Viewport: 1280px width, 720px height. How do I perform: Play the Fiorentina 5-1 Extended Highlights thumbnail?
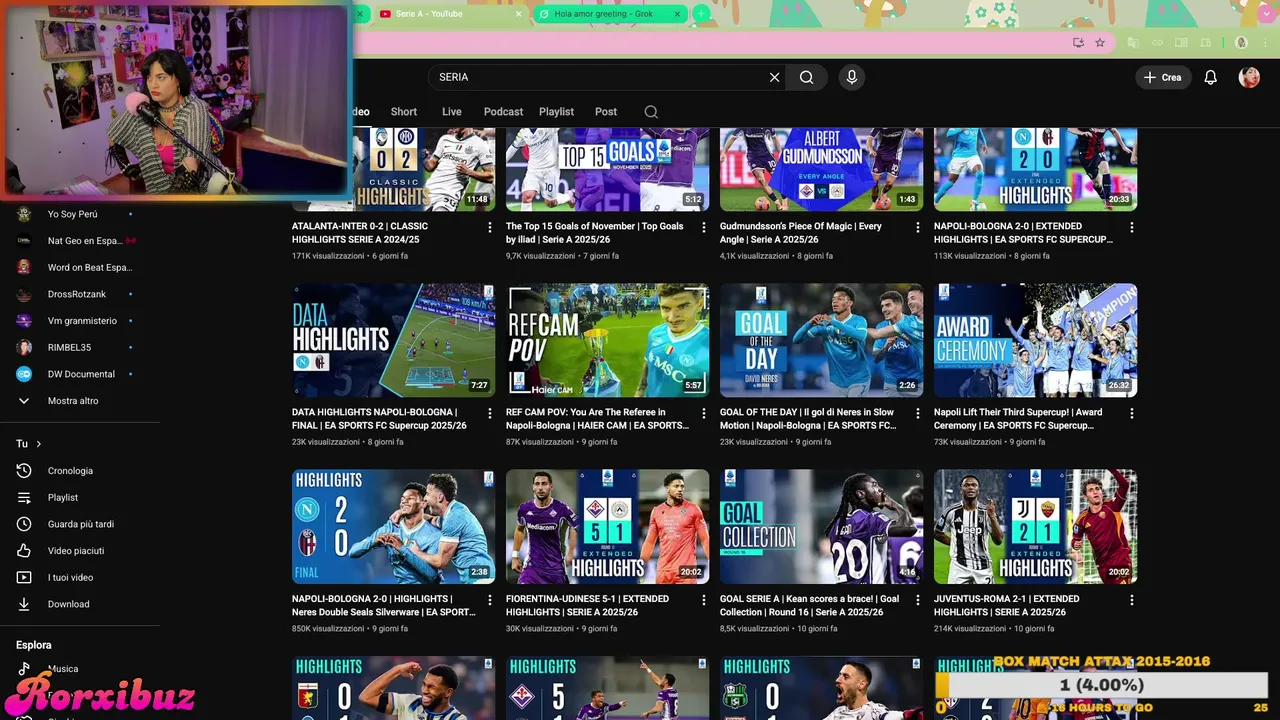coord(607,526)
